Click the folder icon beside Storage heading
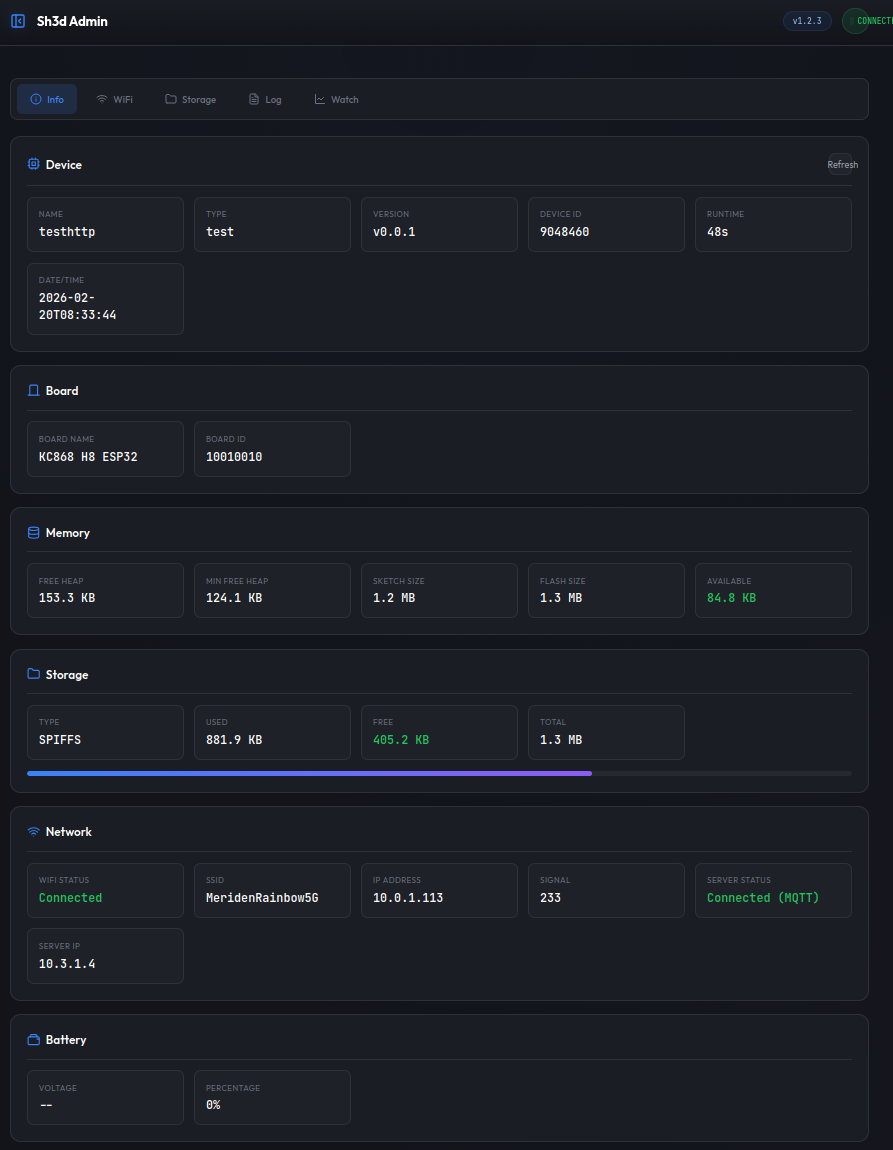 pyautogui.click(x=33, y=675)
